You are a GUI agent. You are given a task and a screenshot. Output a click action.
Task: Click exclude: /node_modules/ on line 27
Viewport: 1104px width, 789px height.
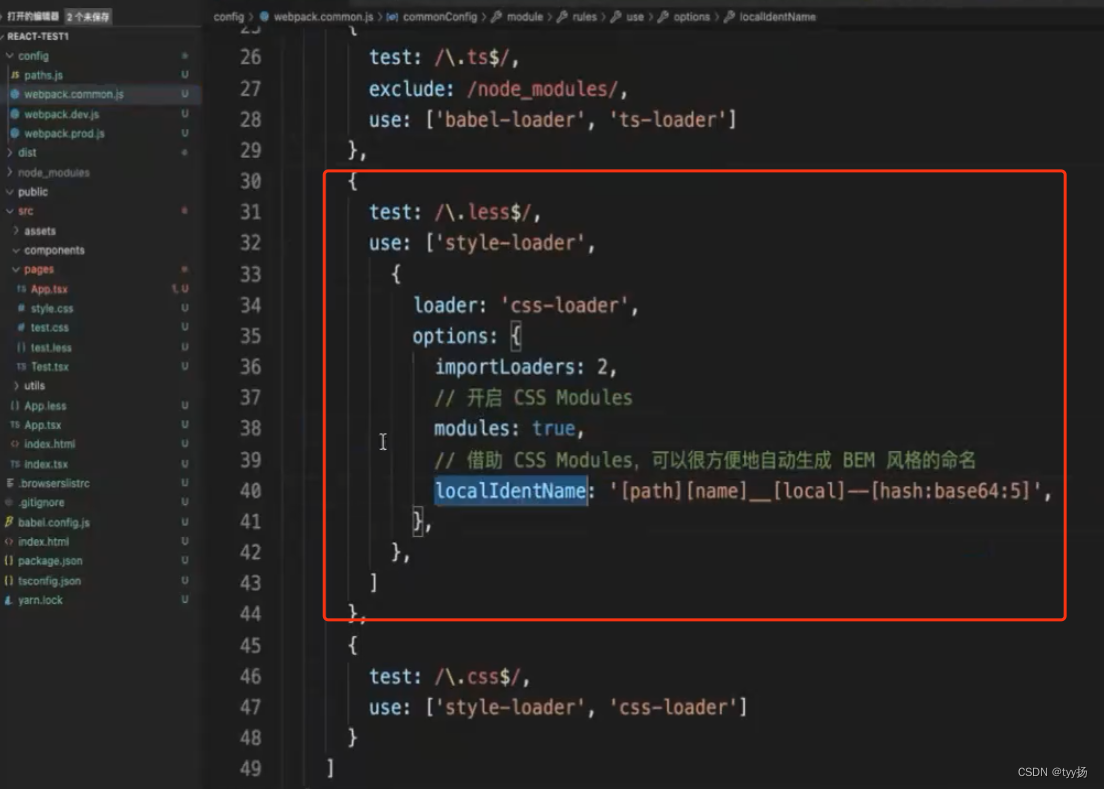tap(493, 89)
